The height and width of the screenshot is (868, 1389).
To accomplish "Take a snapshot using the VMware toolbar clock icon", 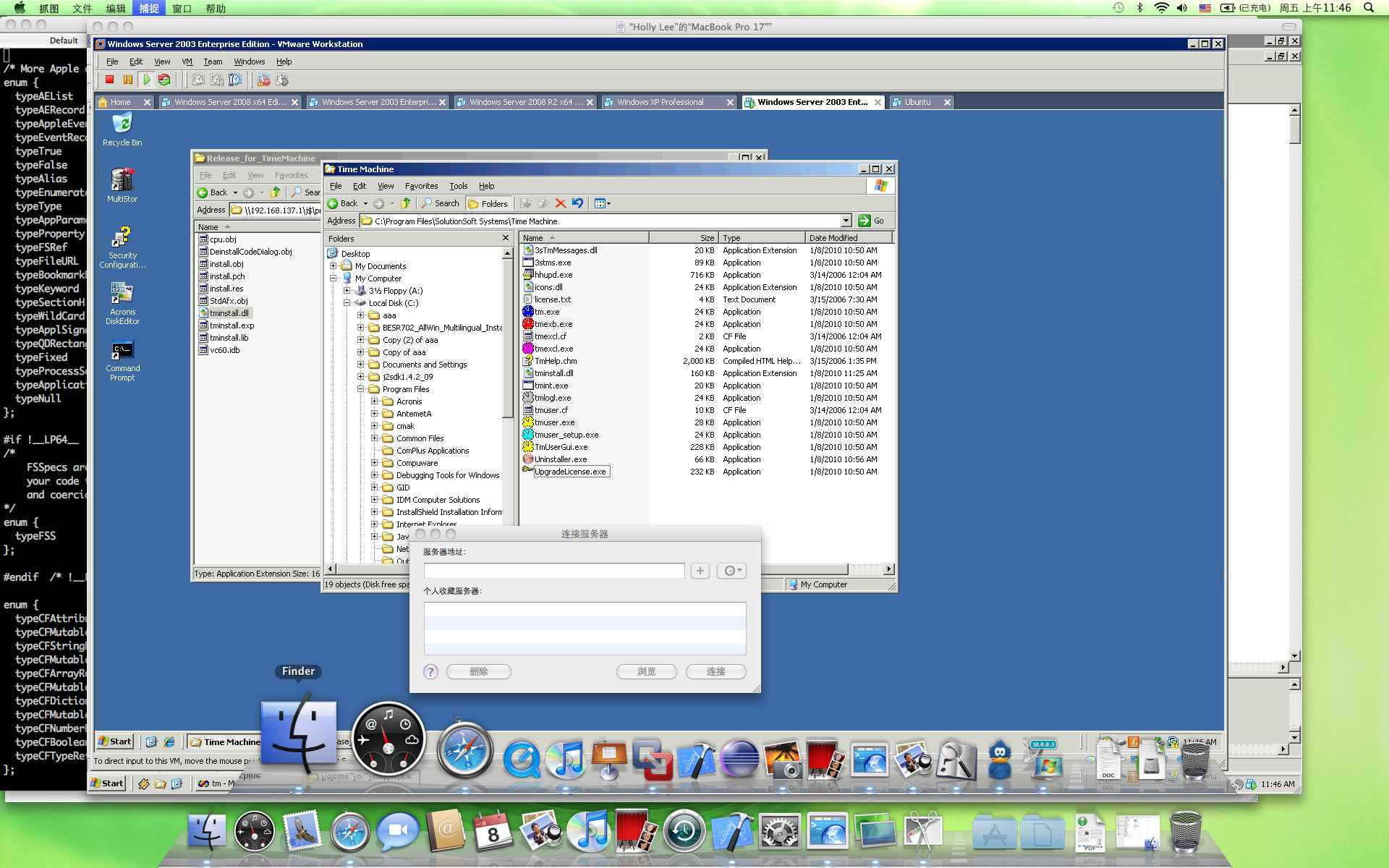I will (x=198, y=80).
